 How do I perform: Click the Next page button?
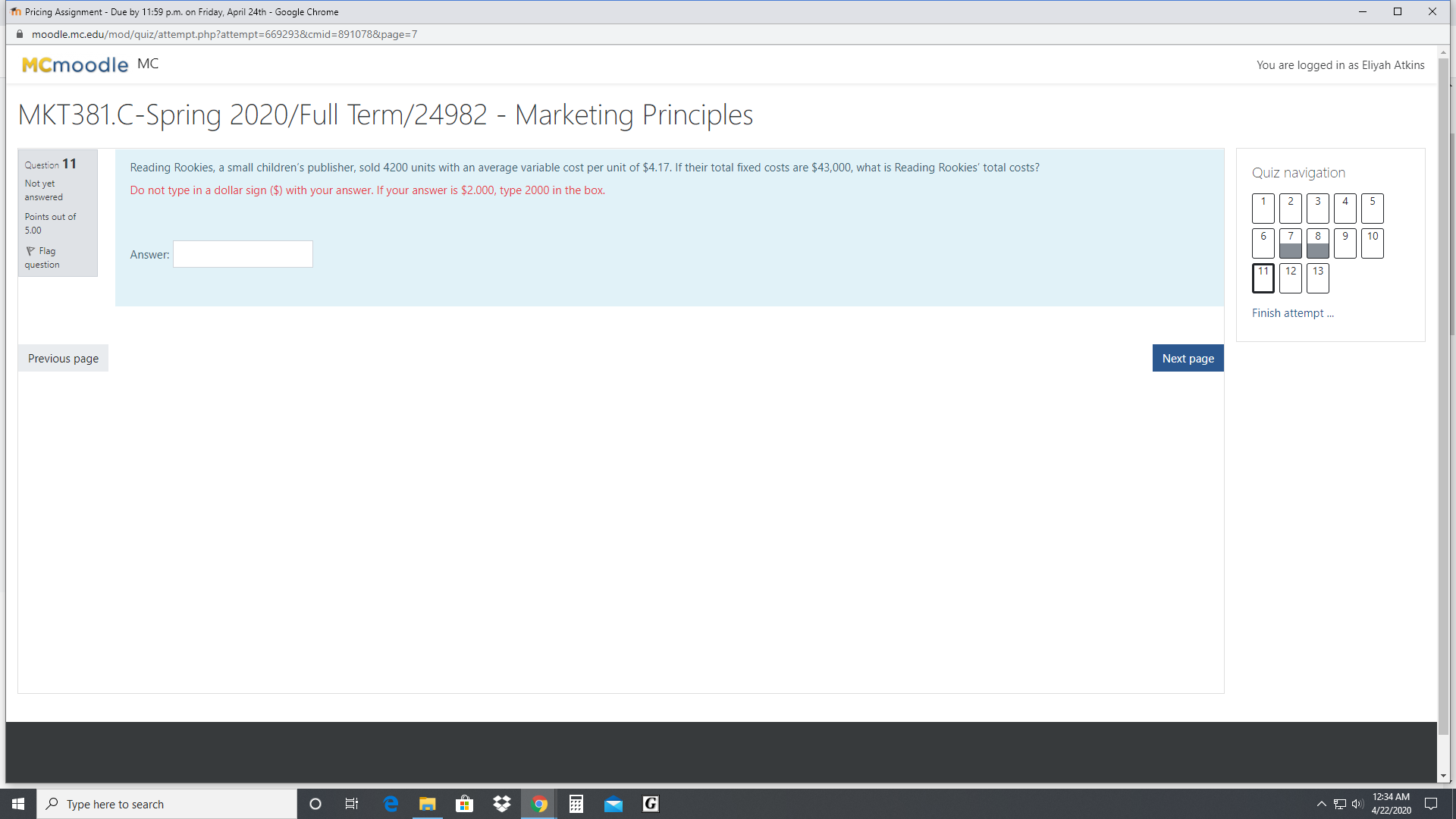click(1188, 358)
